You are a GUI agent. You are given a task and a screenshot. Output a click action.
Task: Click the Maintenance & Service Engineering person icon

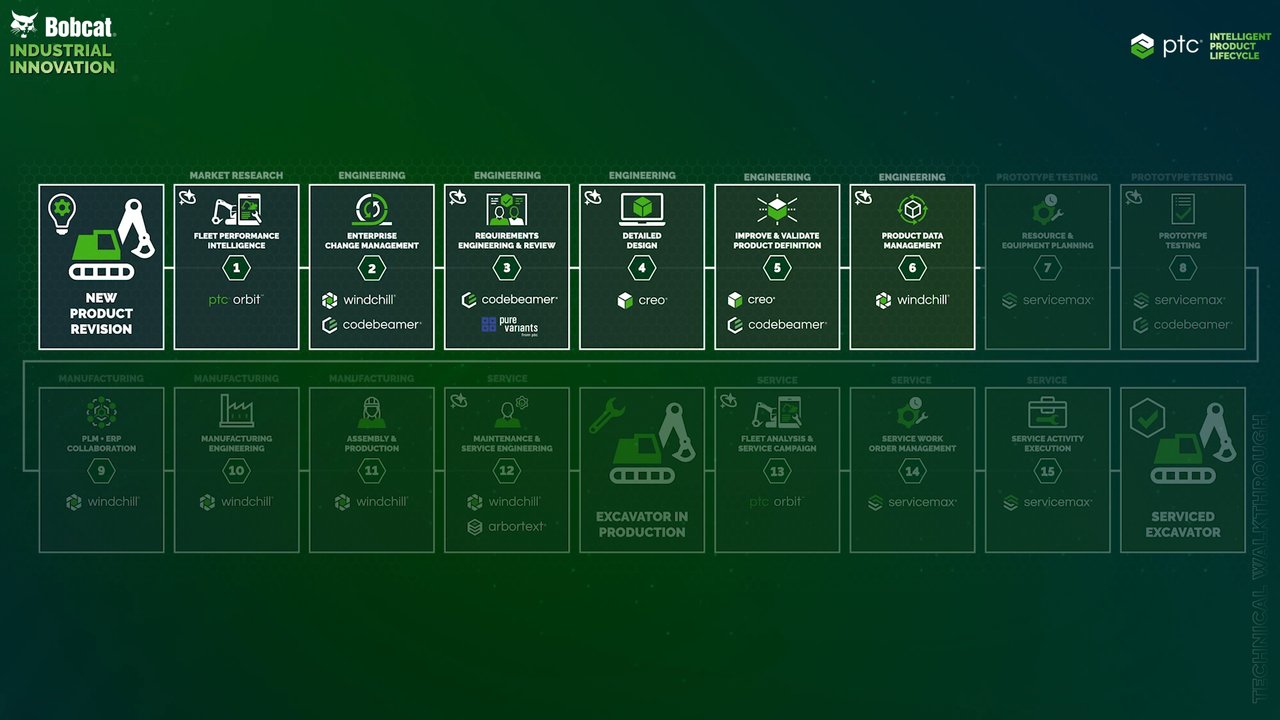(509, 412)
